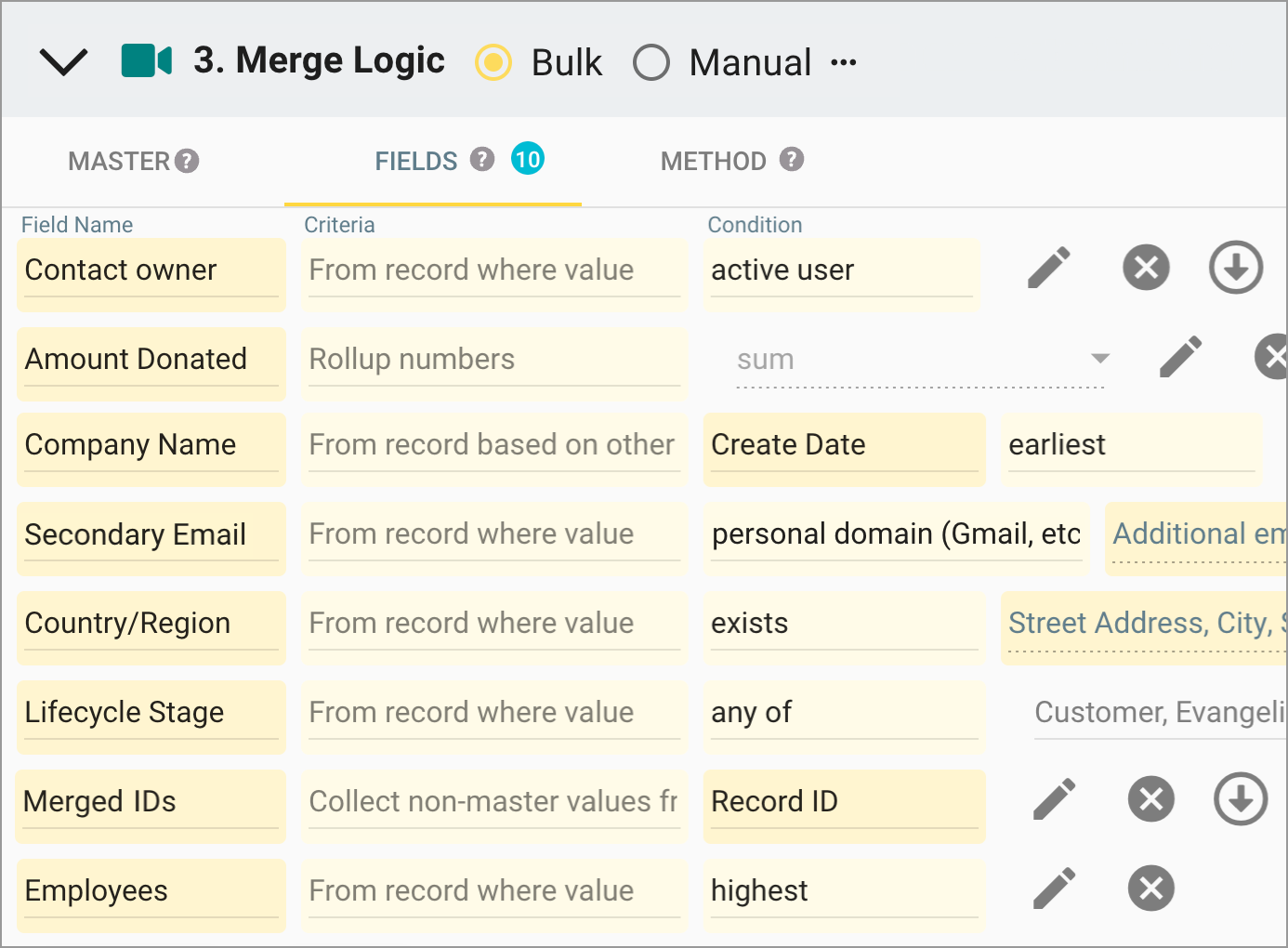This screenshot has width=1288, height=948.
Task: Switch to the METHOD tab
Action: 714,161
